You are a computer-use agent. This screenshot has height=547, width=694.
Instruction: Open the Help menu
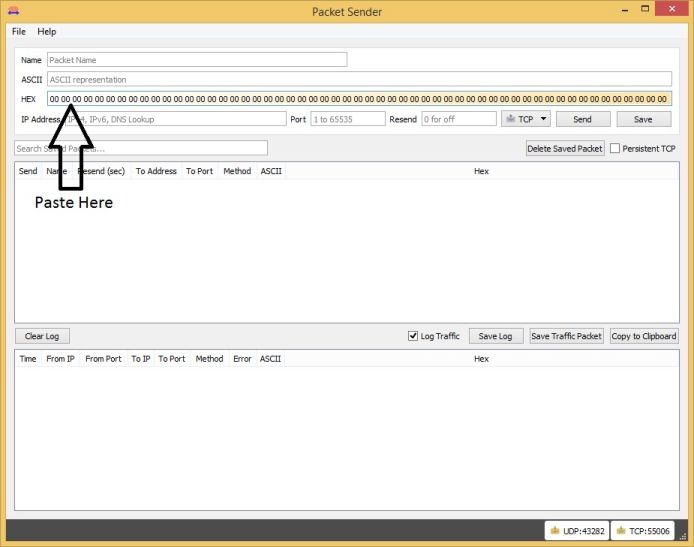pyautogui.click(x=47, y=32)
